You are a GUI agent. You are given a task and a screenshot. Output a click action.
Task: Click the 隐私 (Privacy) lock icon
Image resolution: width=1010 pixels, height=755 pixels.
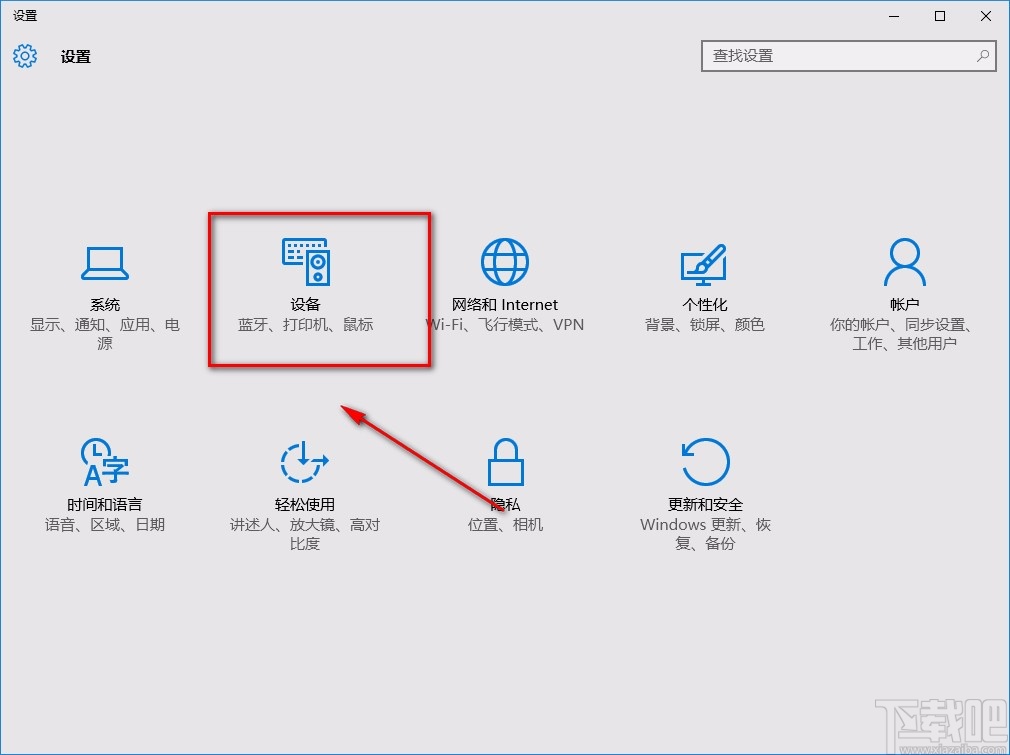pos(504,462)
